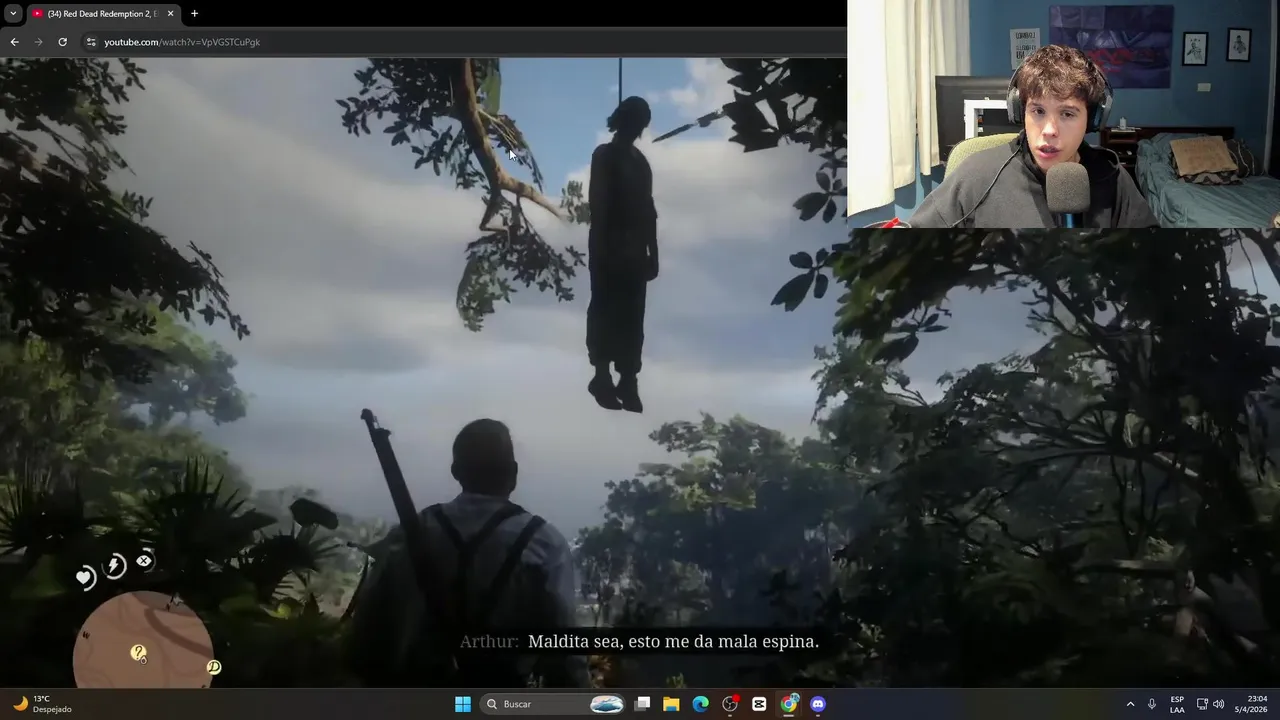Viewport: 1280px width, 720px height.
Task: Click the Arthur subtitle text
Action: pyautogui.click(x=639, y=642)
